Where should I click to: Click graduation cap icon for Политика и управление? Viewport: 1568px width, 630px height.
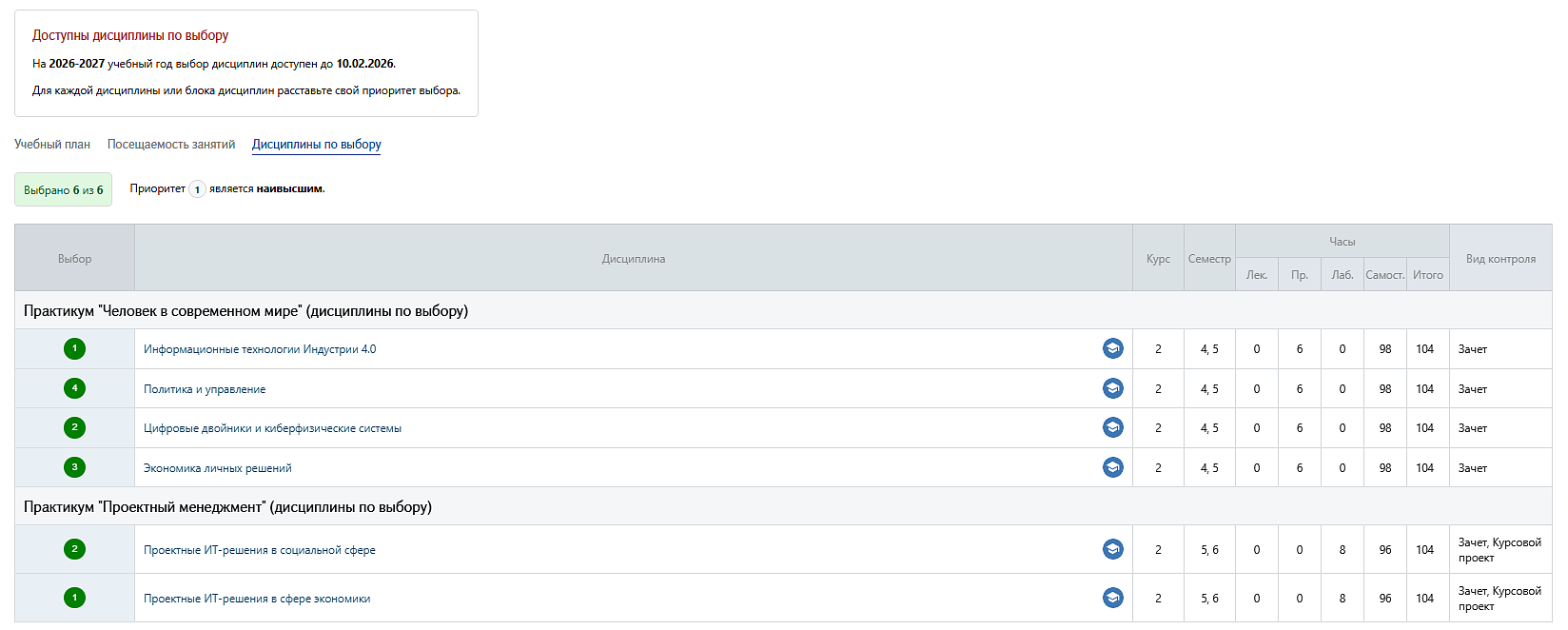click(x=1112, y=388)
